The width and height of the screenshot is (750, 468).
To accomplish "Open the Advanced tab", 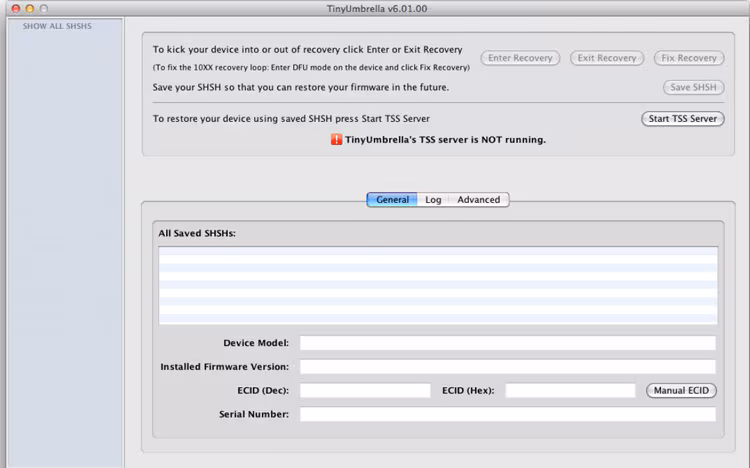I will [478, 200].
